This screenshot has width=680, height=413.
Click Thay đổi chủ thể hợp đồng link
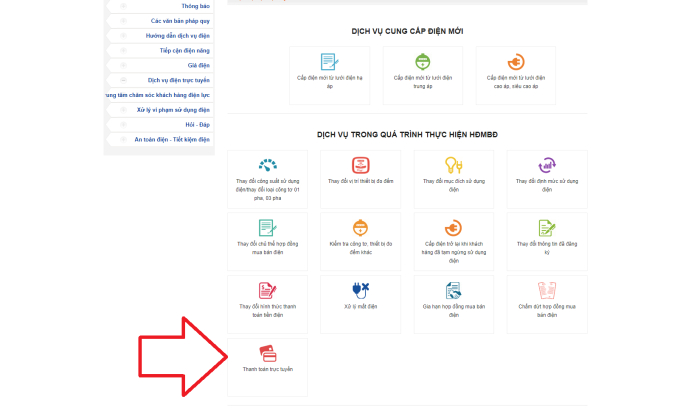point(268,248)
